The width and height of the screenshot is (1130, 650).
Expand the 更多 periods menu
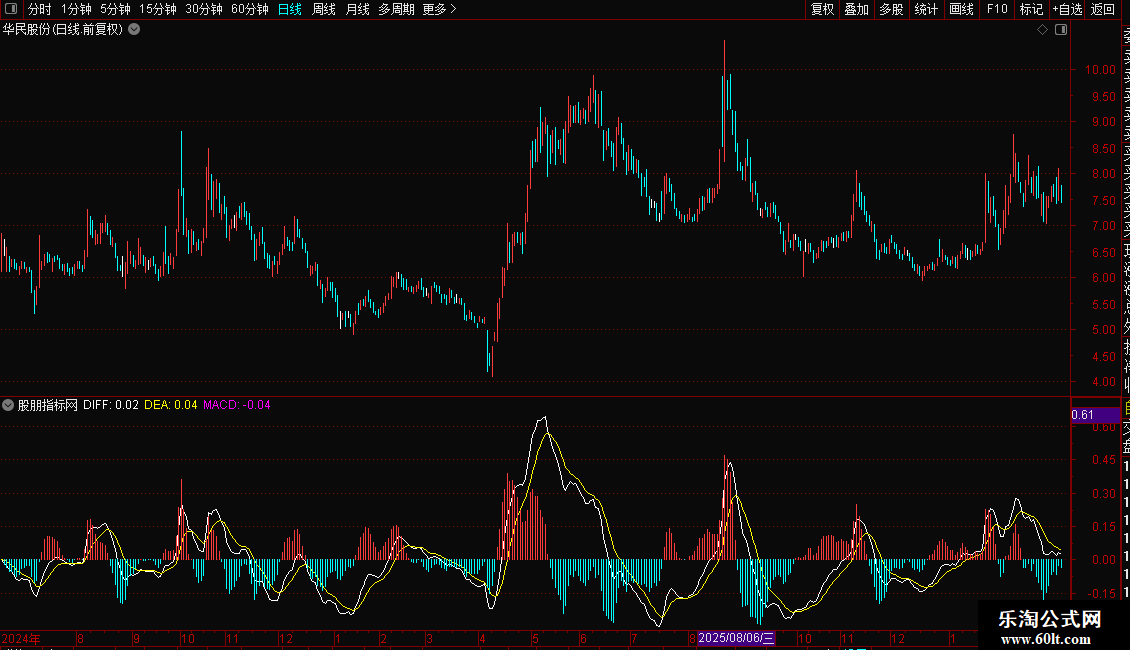[439, 9]
